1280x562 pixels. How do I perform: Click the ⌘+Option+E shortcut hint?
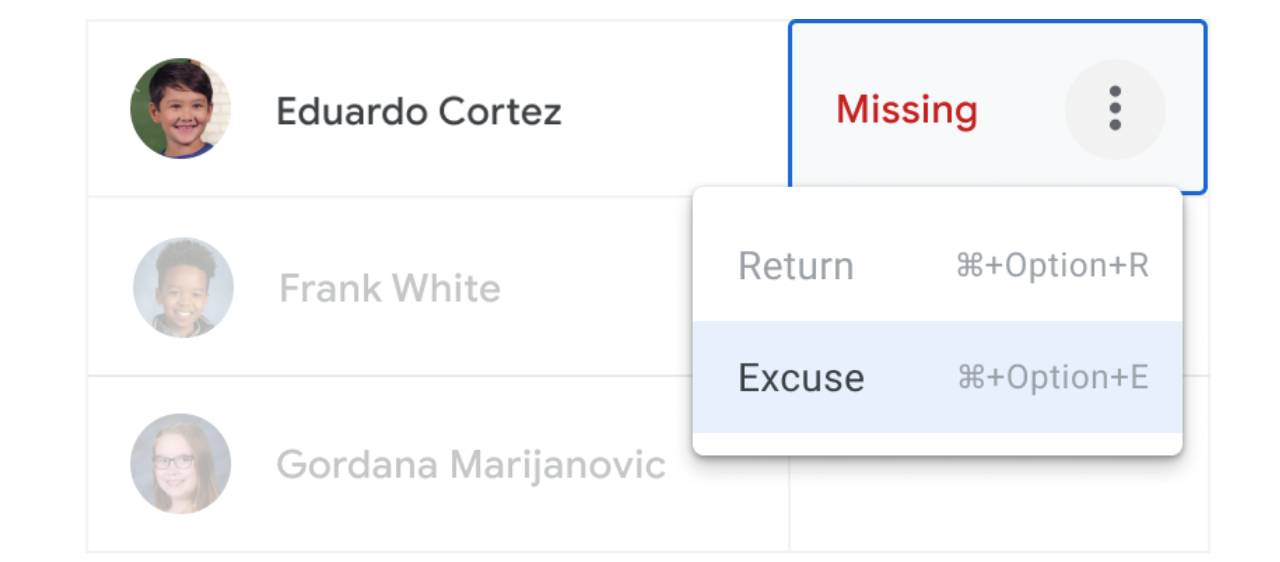coord(1052,377)
